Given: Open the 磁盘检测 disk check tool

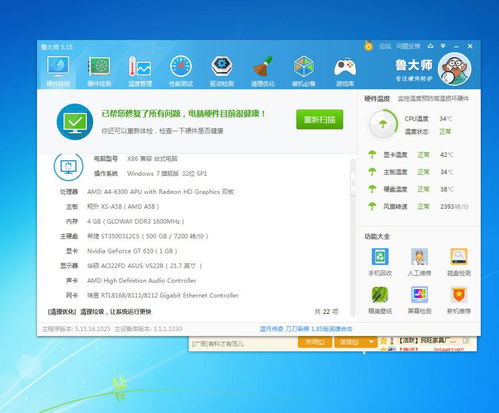Looking at the screenshot, I should (459, 262).
